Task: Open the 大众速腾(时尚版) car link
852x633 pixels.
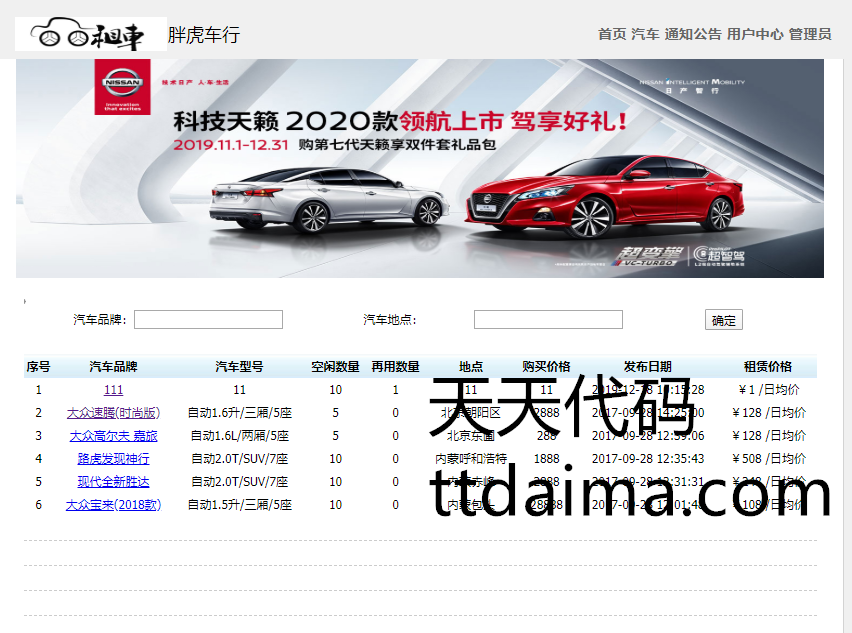Action: point(113,413)
